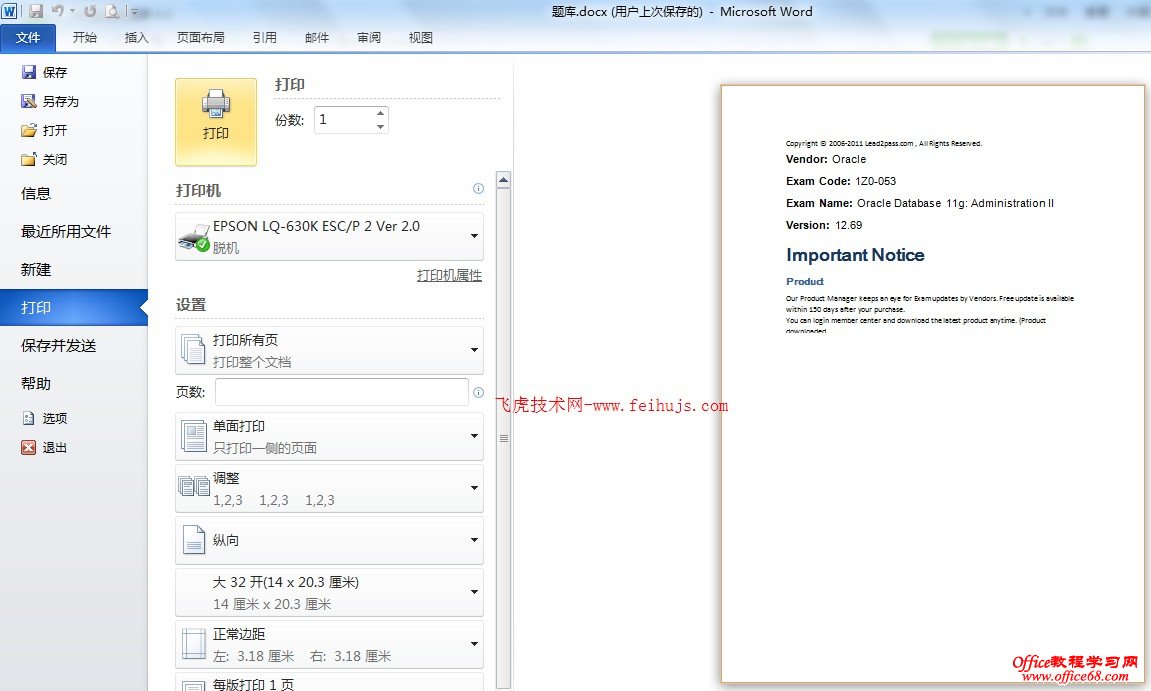Click the document print preview page

[x=932, y=384]
